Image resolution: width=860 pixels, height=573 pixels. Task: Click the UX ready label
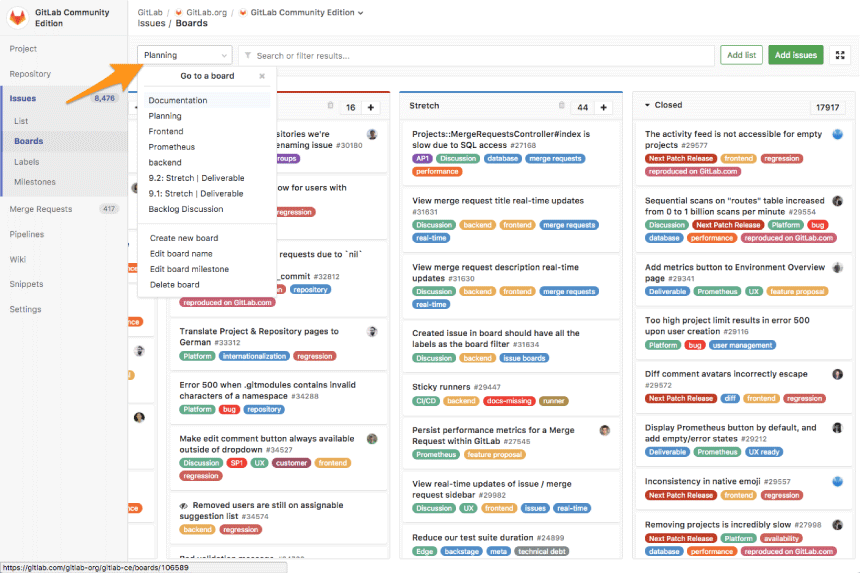pyautogui.click(x=763, y=452)
